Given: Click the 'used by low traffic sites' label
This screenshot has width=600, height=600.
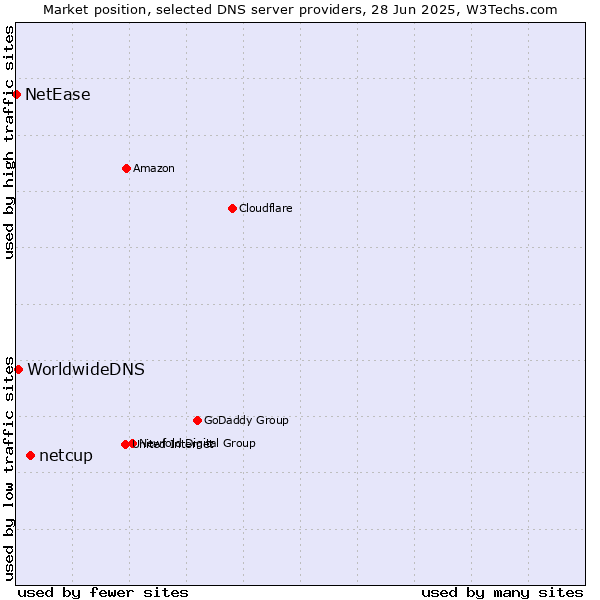Looking at the screenshot, I should coord(9,469).
